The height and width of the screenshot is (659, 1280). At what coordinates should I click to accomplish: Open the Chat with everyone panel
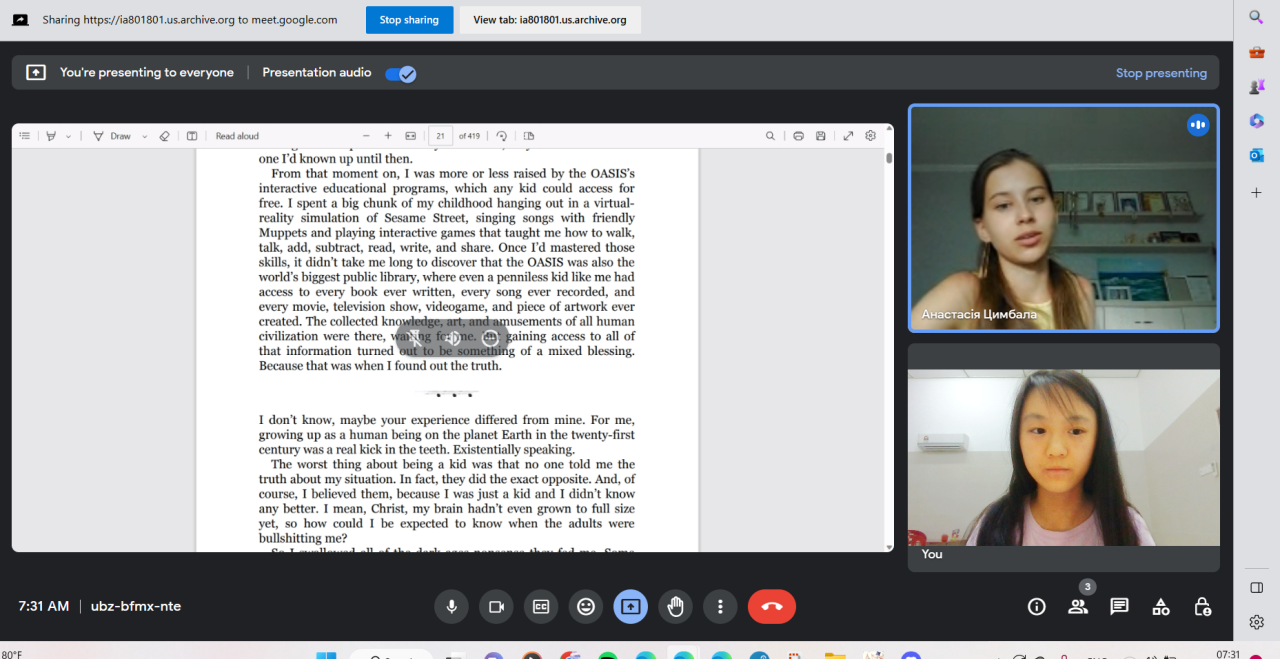tap(1119, 606)
